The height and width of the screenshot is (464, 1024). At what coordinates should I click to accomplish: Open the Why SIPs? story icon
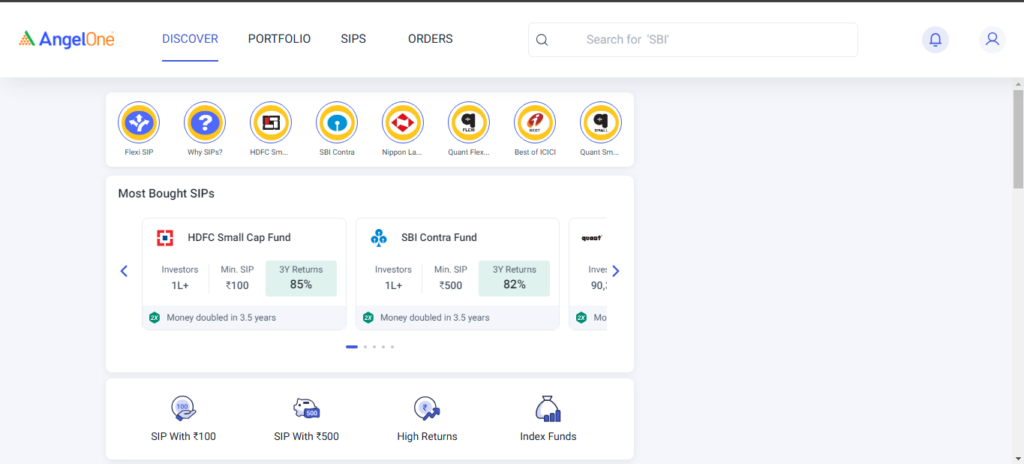point(204,122)
